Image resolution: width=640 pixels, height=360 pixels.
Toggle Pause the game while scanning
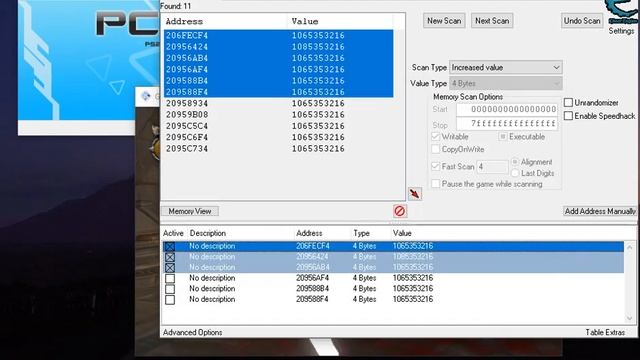[x=436, y=184]
